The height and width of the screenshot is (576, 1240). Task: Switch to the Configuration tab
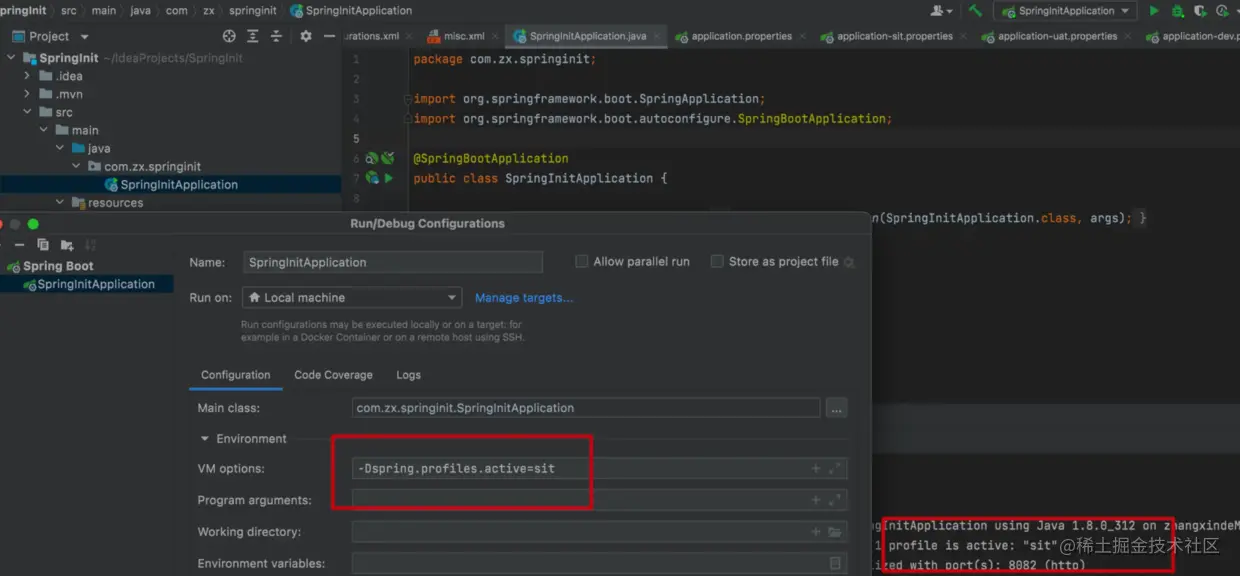(x=235, y=375)
